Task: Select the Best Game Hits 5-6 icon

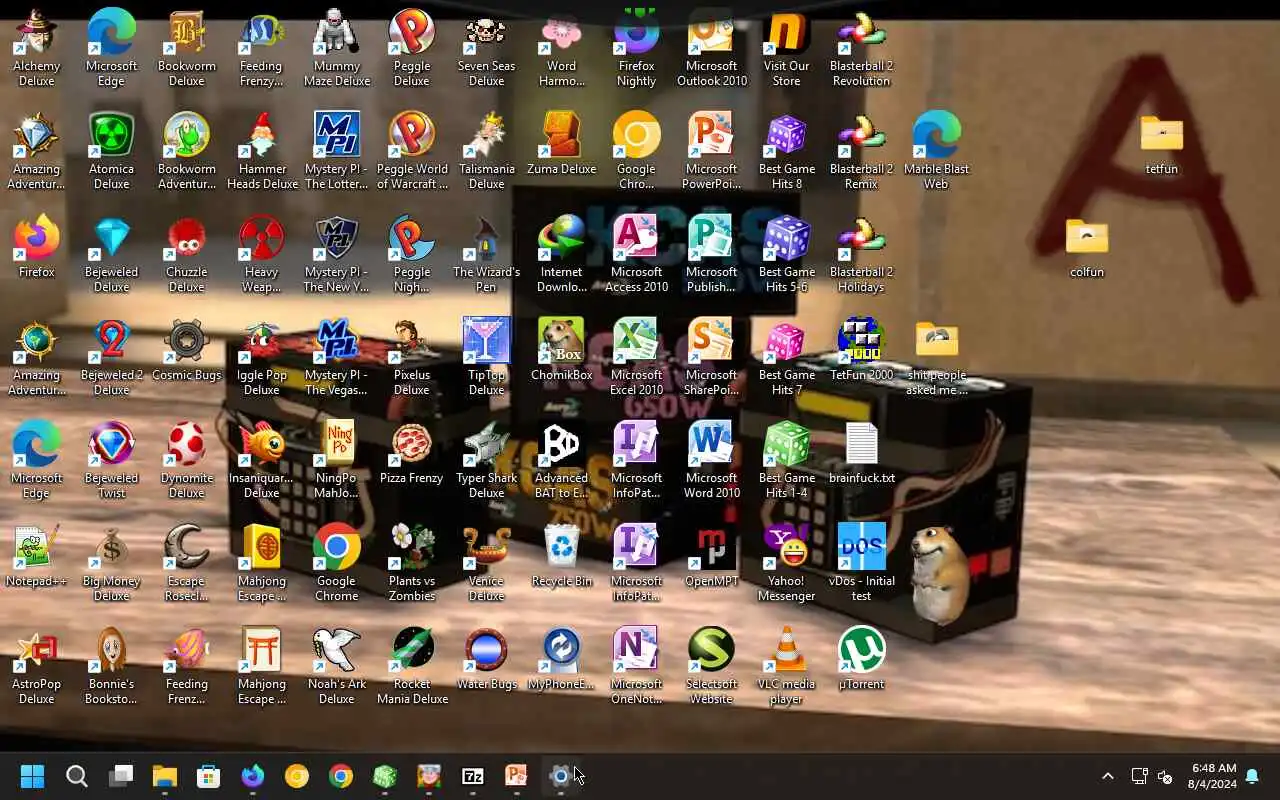Action: 787,254
